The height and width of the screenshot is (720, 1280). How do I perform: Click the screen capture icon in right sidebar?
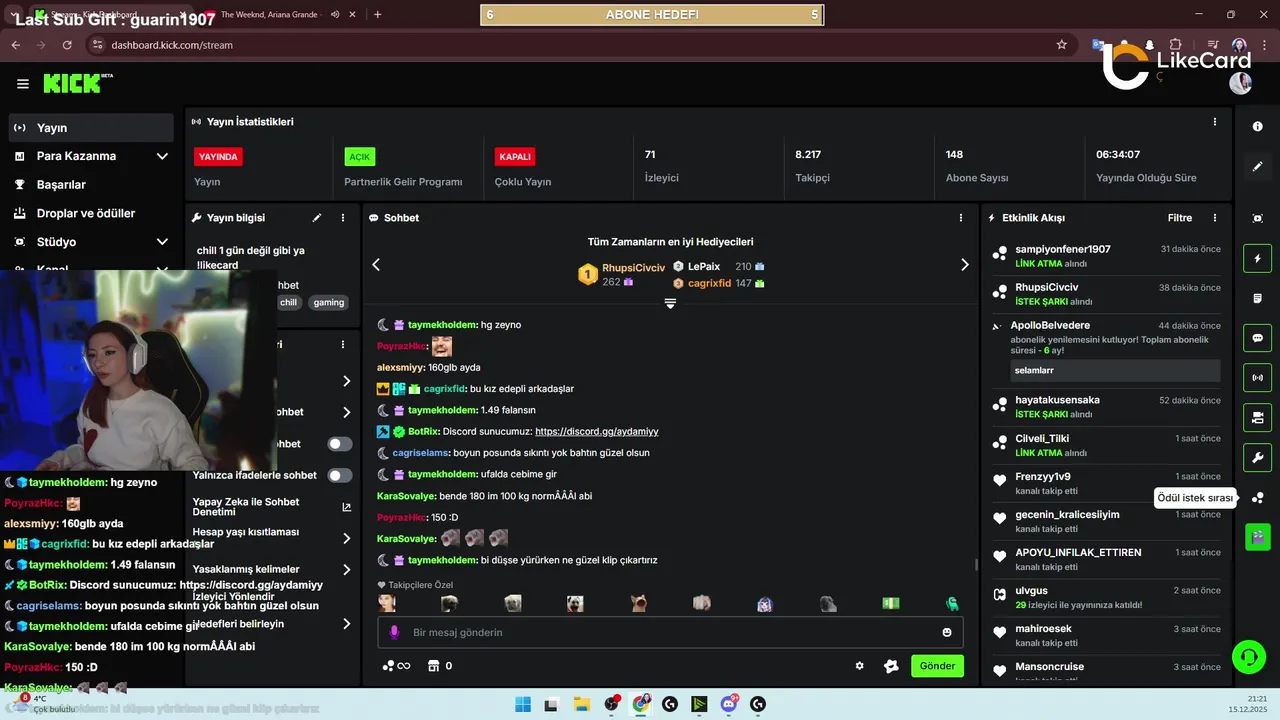(x=1258, y=218)
